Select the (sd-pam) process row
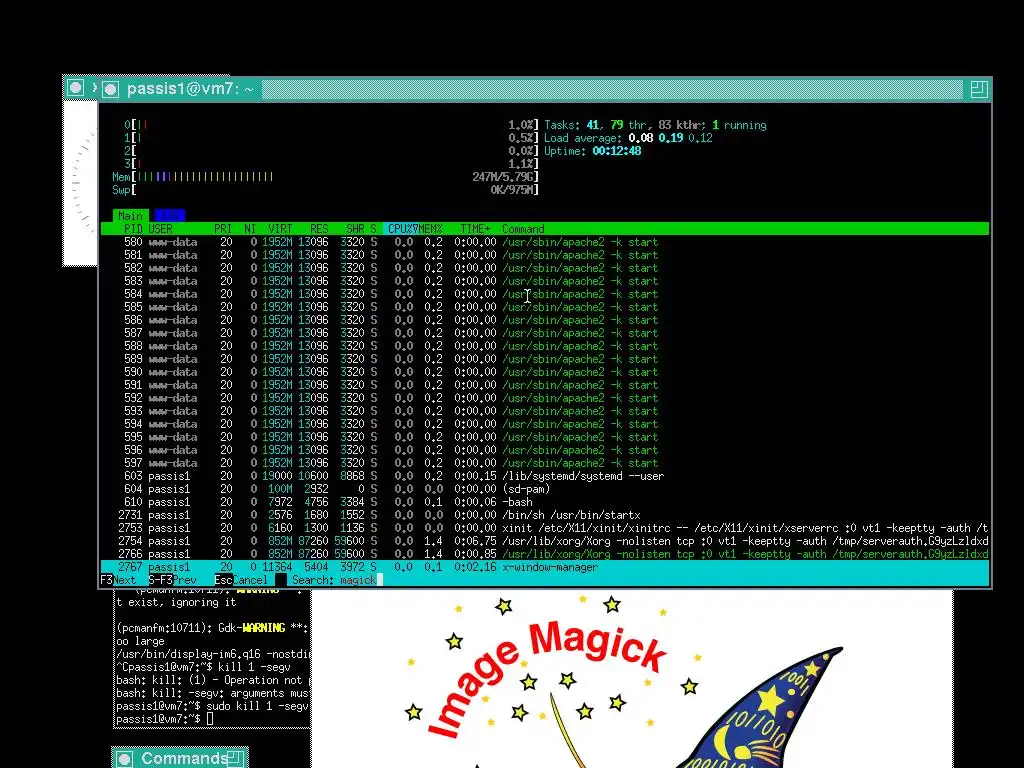The height and width of the screenshot is (768, 1024). (x=545, y=489)
